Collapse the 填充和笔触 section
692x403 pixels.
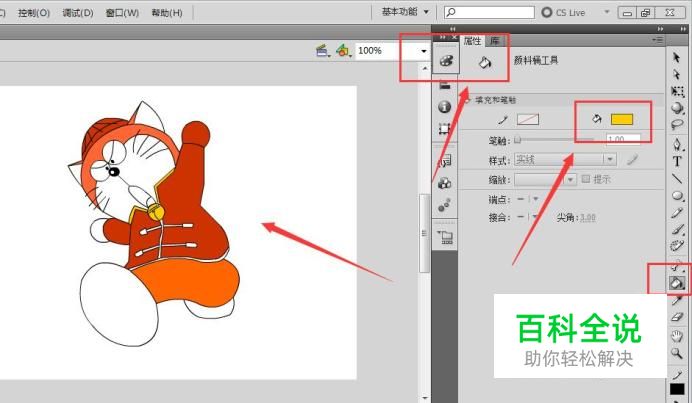click(x=467, y=100)
